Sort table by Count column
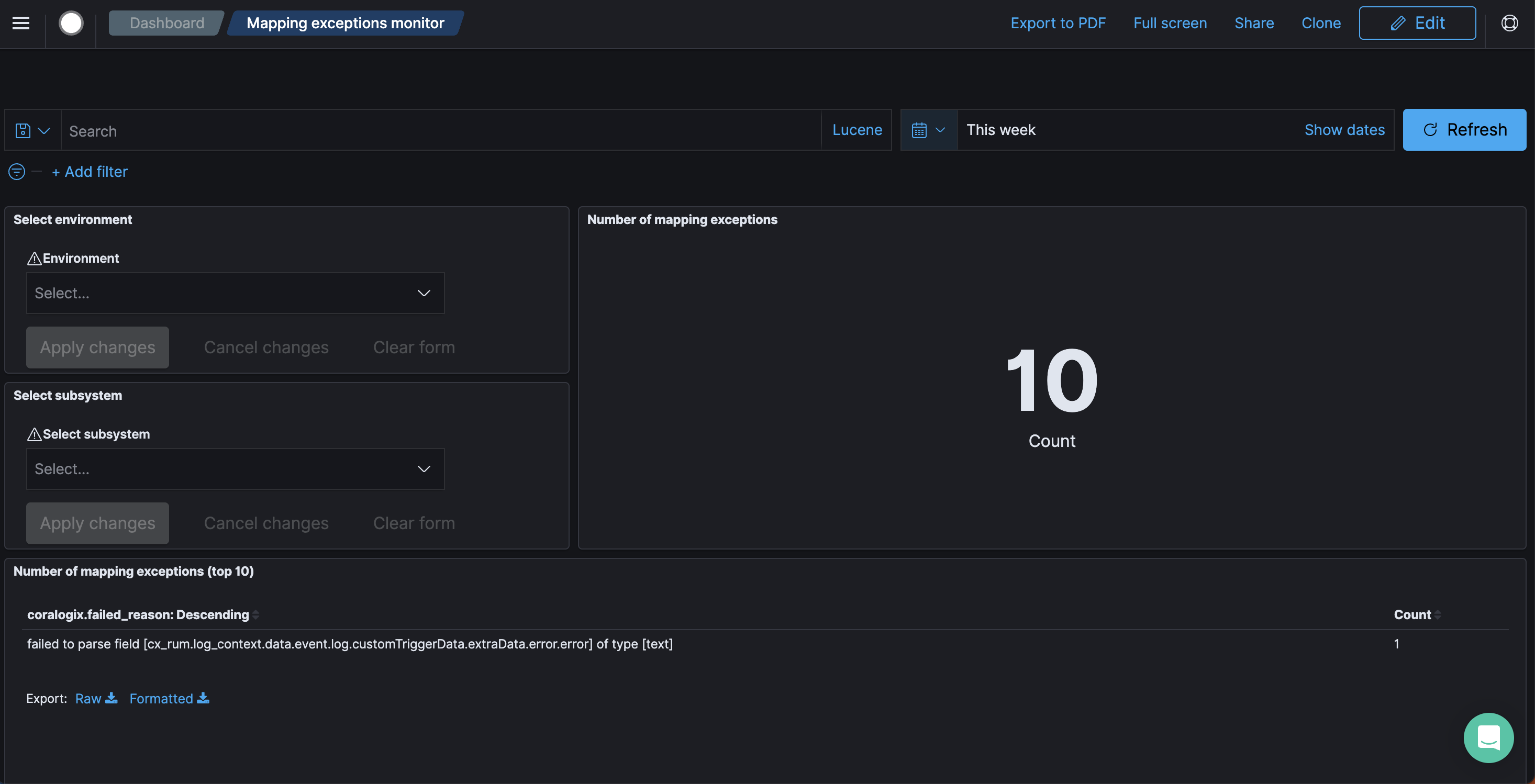The height and width of the screenshot is (784, 1535). coord(1417,615)
